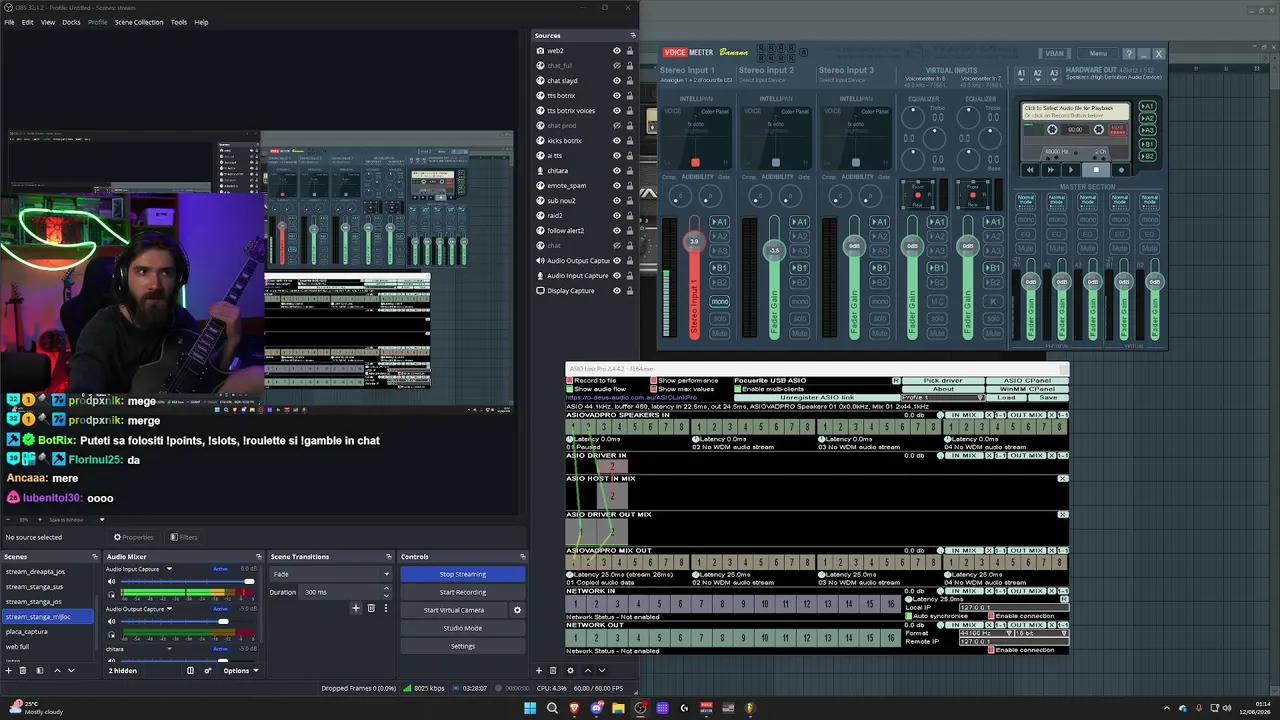Click Voicemeeter cassette fast-forward button

(1050, 170)
